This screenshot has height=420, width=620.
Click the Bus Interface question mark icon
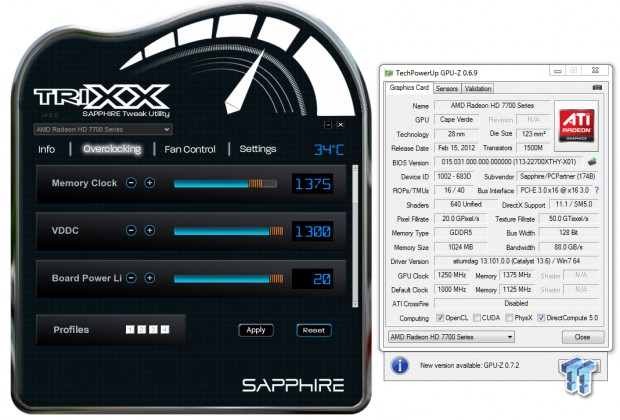coord(597,190)
